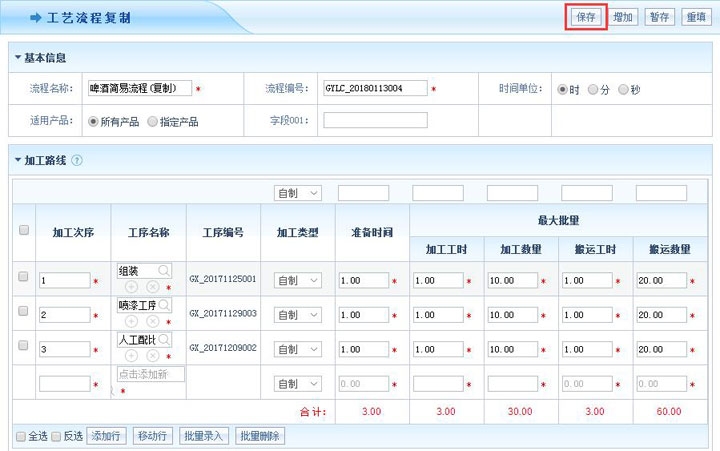The image size is (720, 451).
Task: Open the batch 自制 dropdown above table header
Action: tap(298, 193)
